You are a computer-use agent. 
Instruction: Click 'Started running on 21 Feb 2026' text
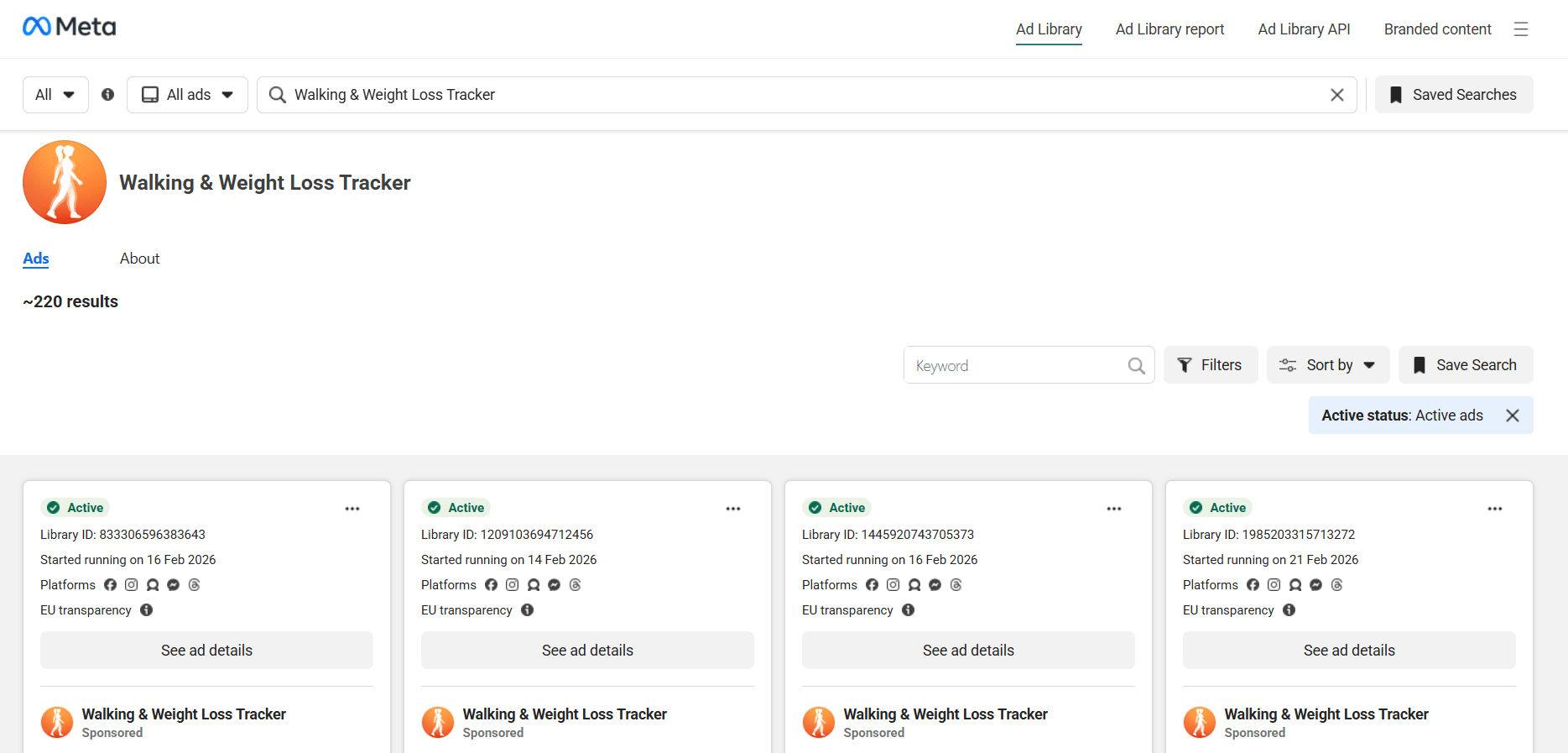coord(1271,560)
